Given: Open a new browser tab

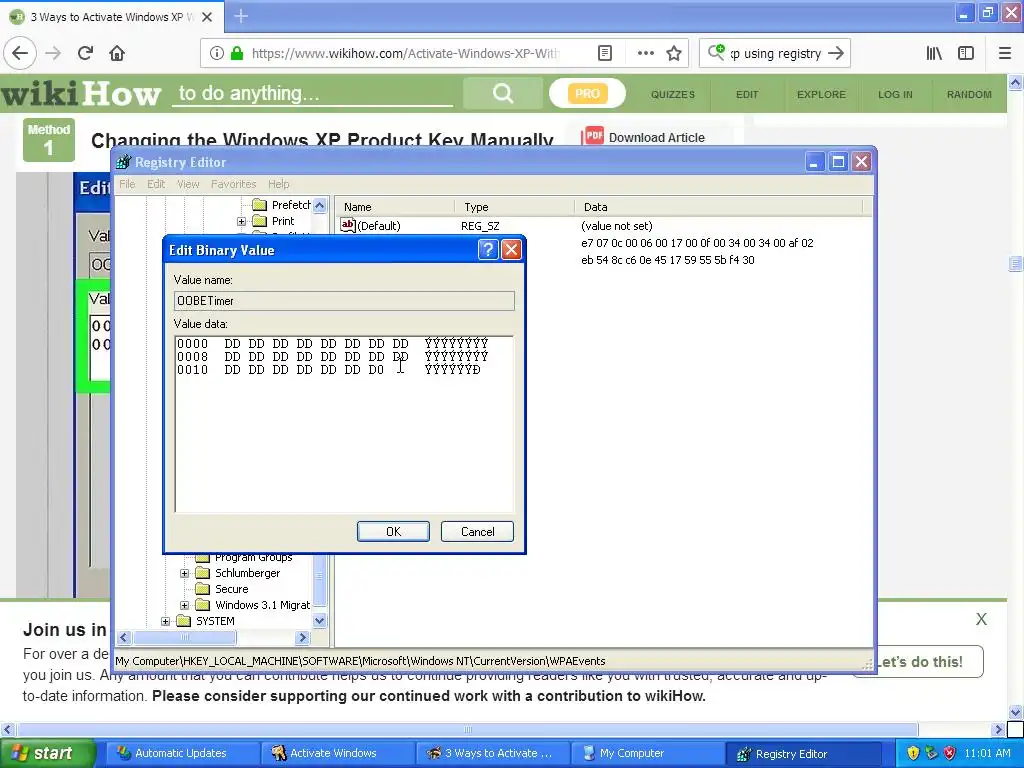Looking at the screenshot, I should 241,16.
